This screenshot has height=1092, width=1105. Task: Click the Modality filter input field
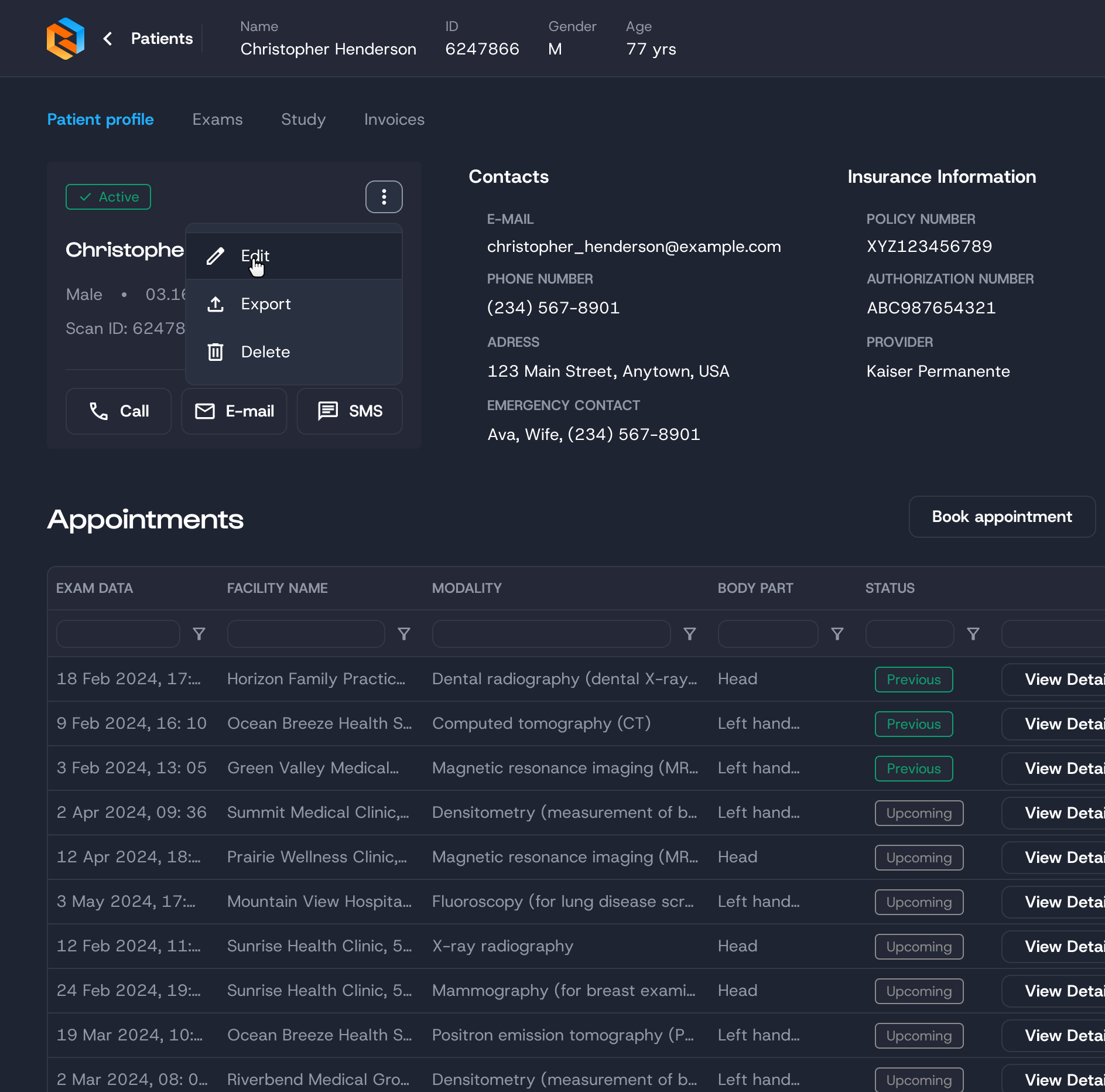point(552,634)
